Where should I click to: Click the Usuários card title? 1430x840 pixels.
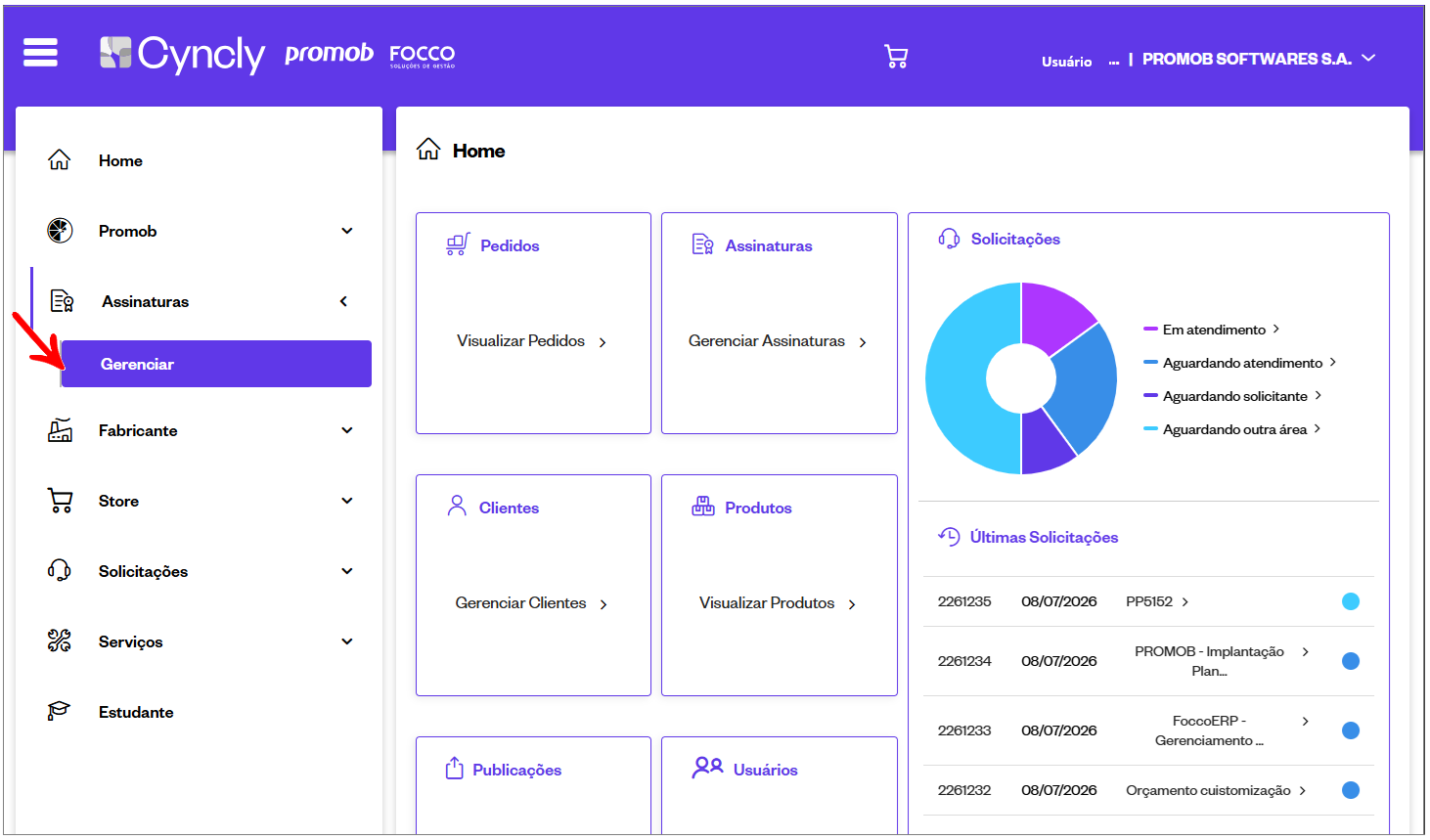(765, 771)
